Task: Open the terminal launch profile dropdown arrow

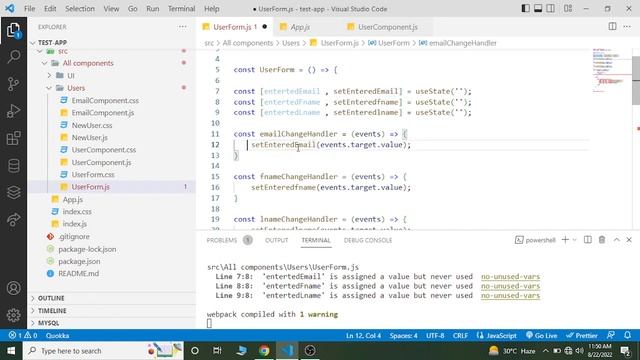Action: (574, 240)
